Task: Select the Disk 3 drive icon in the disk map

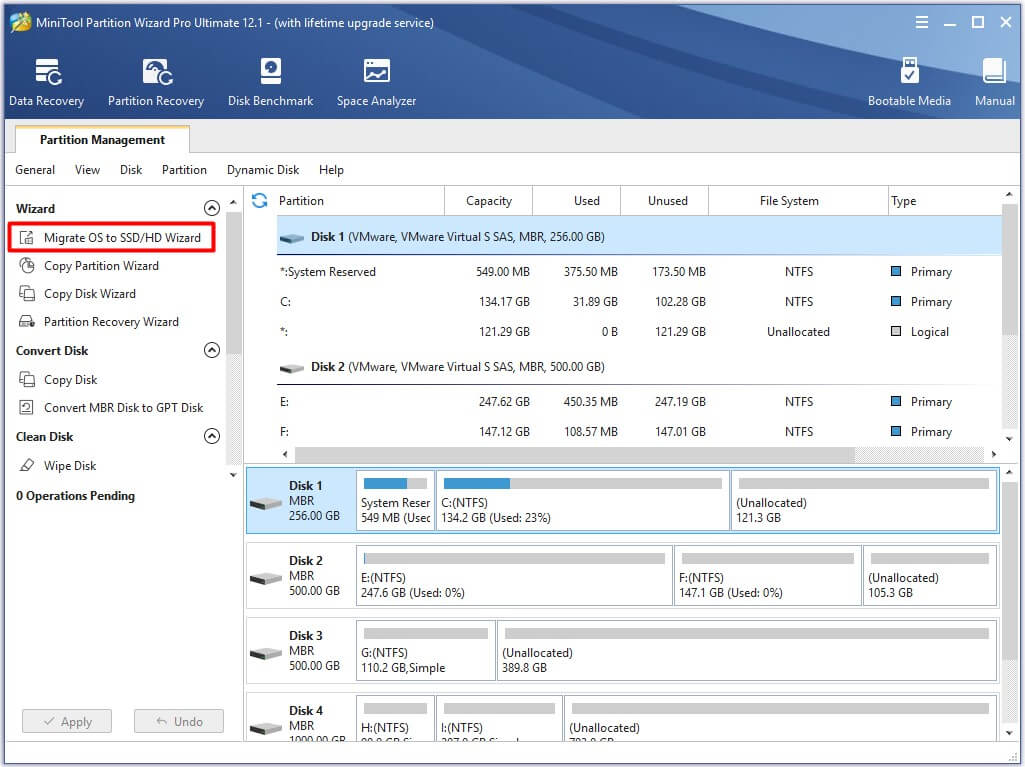Action: coord(266,653)
